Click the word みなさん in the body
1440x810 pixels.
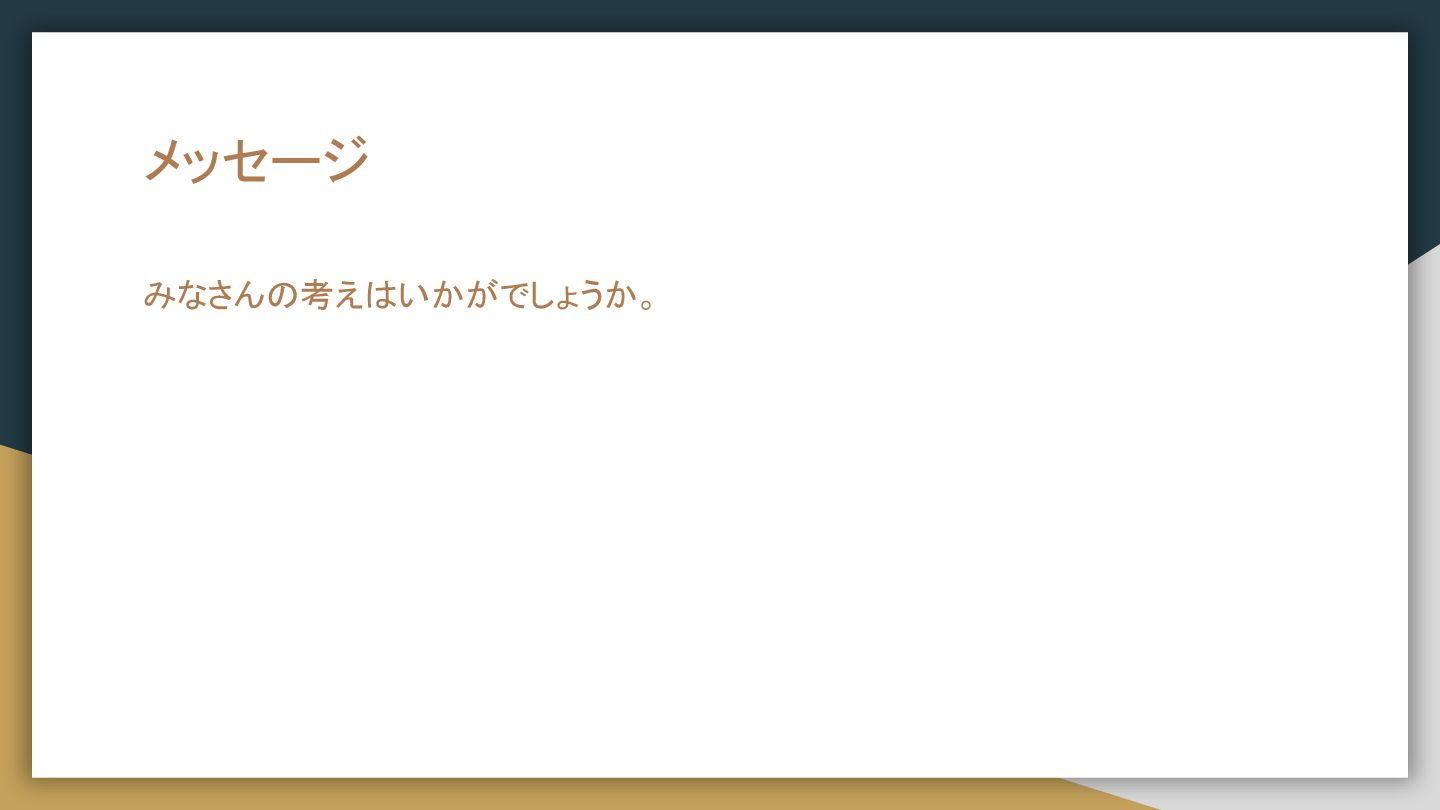coord(203,295)
